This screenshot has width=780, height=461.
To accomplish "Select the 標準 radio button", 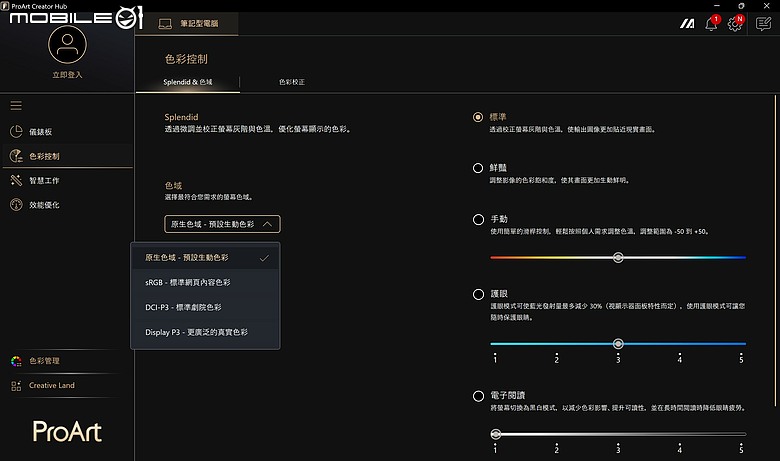I will coord(478,117).
